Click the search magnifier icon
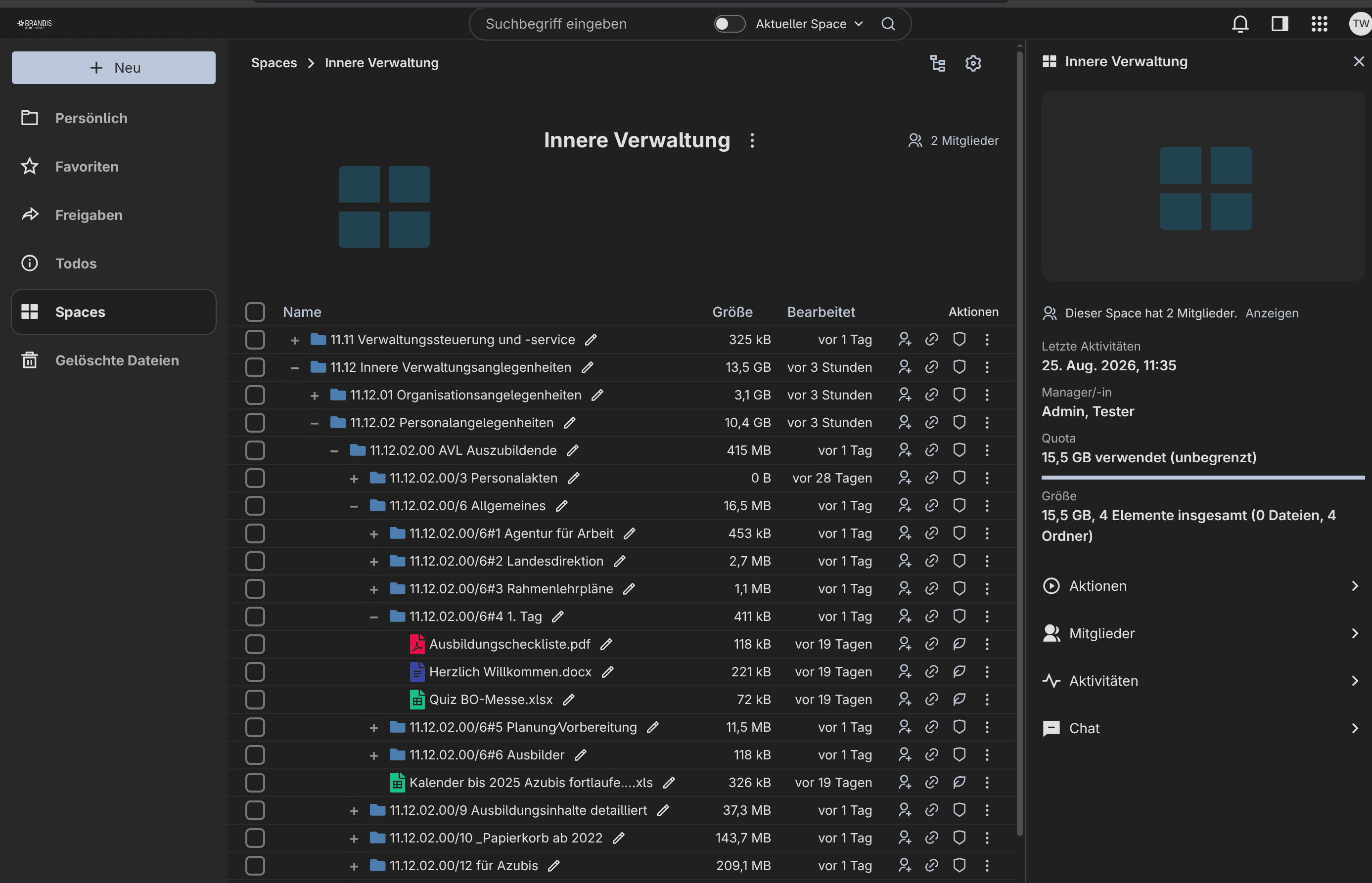 (888, 24)
